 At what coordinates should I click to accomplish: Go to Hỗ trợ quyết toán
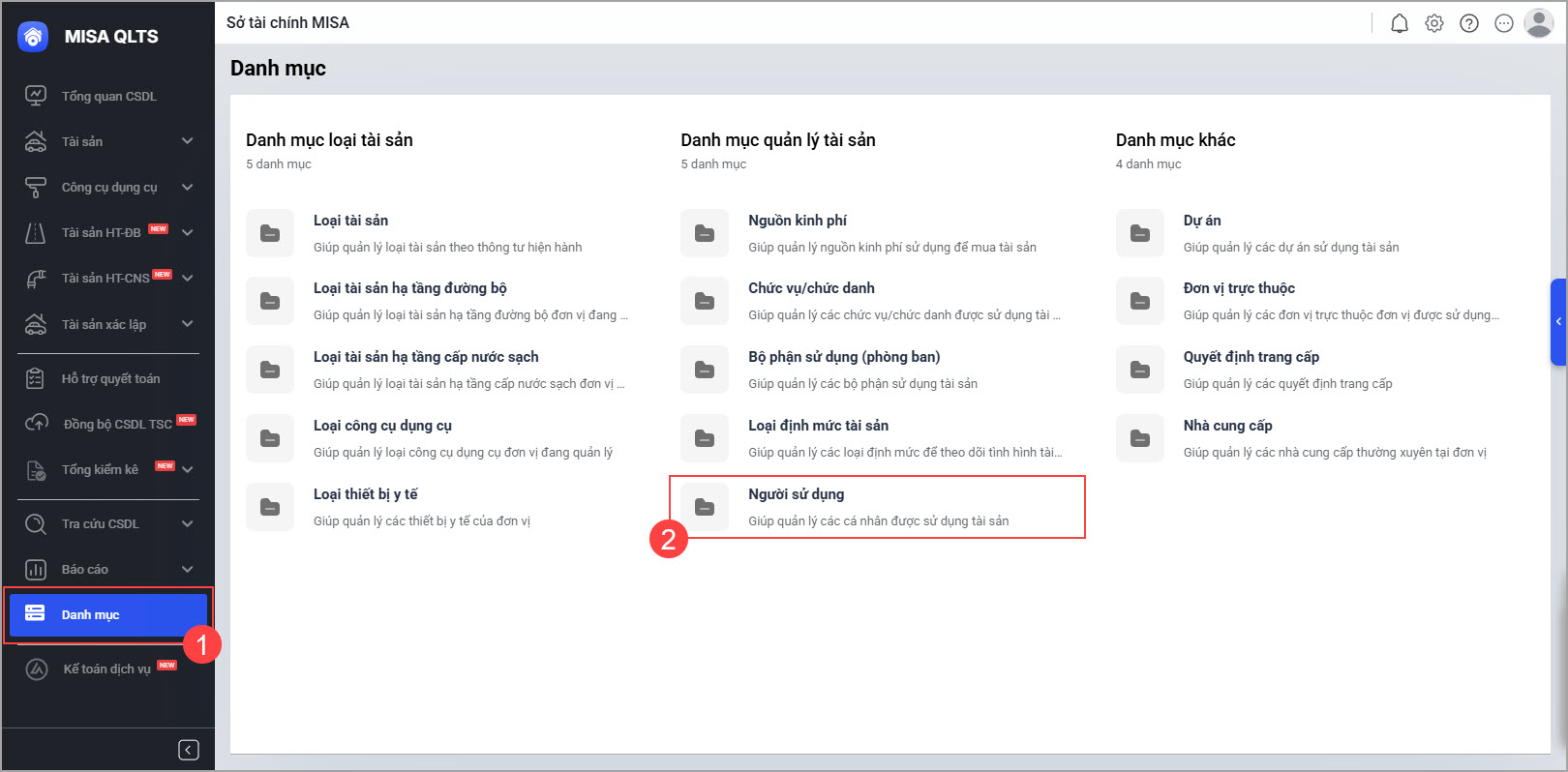click(x=110, y=378)
